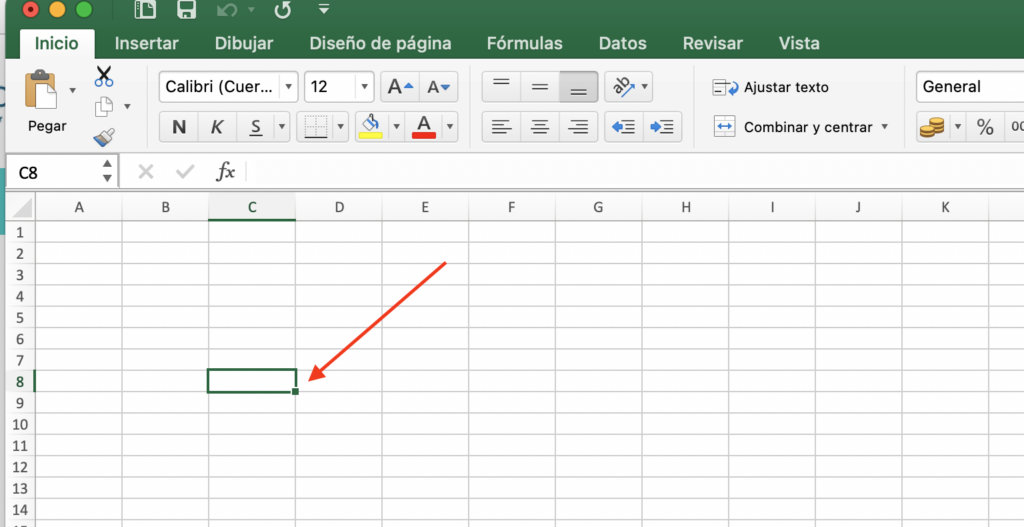Viewport: 1024px width, 527px height.
Task: Apply the red font color swatch
Action: click(424, 127)
